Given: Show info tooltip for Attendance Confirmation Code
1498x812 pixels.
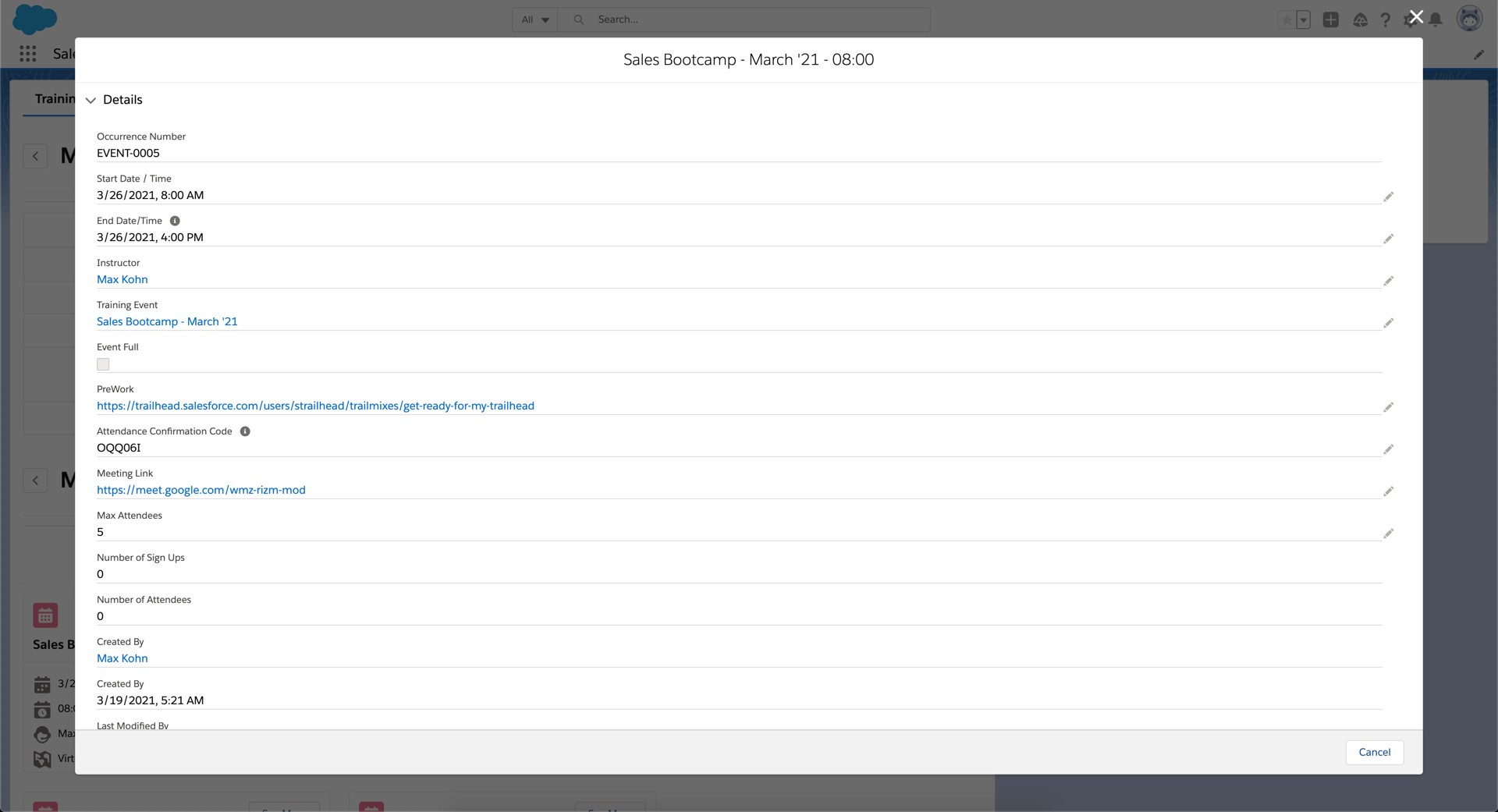Looking at the screenshot, I should 245,431.
